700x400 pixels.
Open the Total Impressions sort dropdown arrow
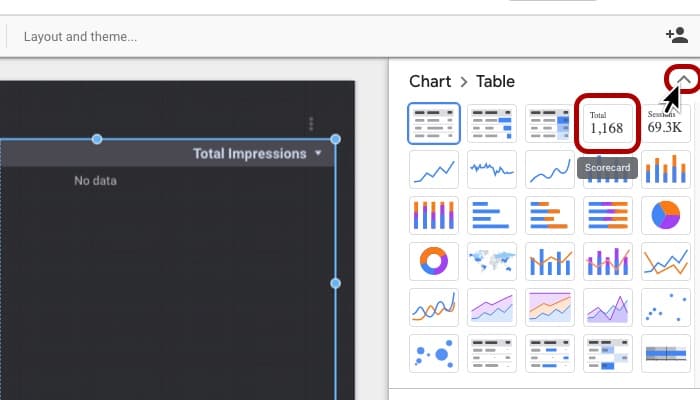click(x=318, y=153)
